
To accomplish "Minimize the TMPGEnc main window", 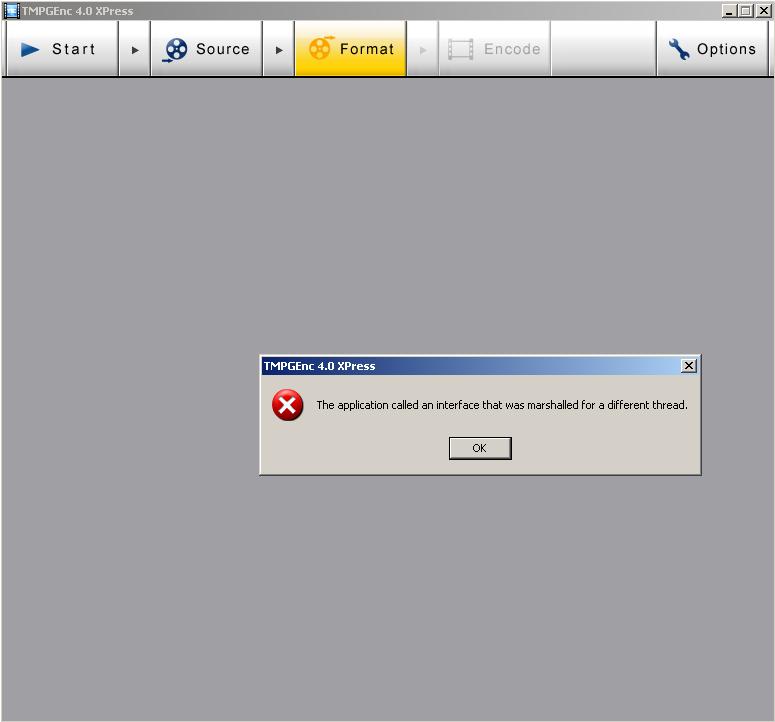I will point(729,10).
